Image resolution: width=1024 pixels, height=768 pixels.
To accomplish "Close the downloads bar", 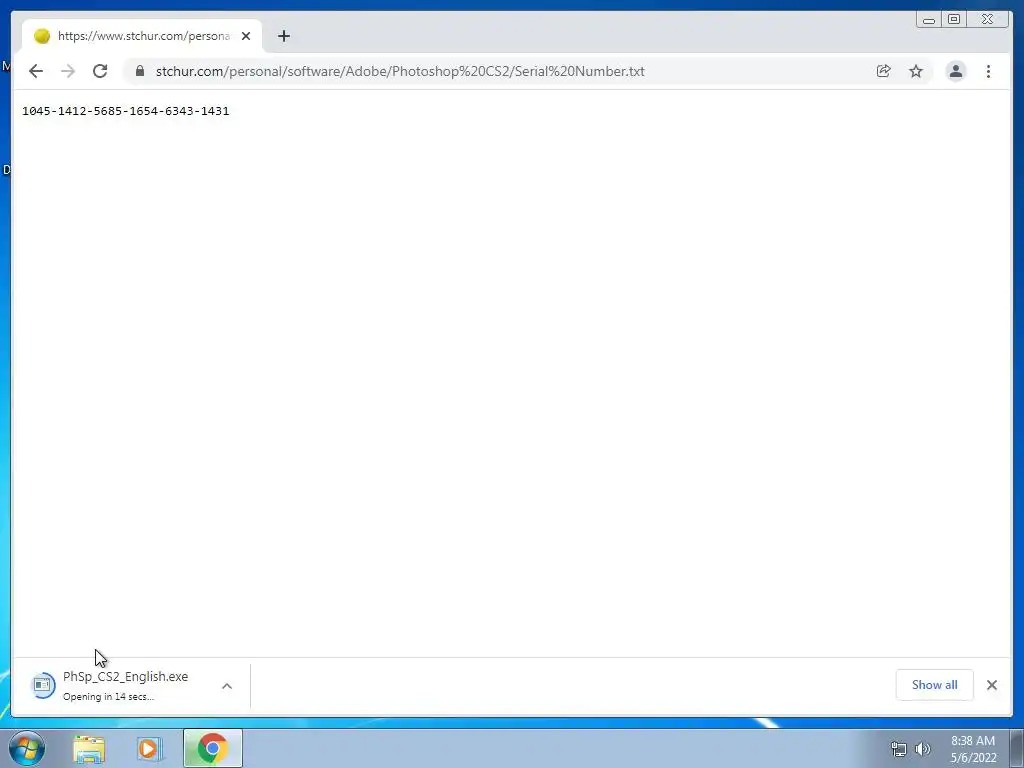I will click(x=992, y=685).
